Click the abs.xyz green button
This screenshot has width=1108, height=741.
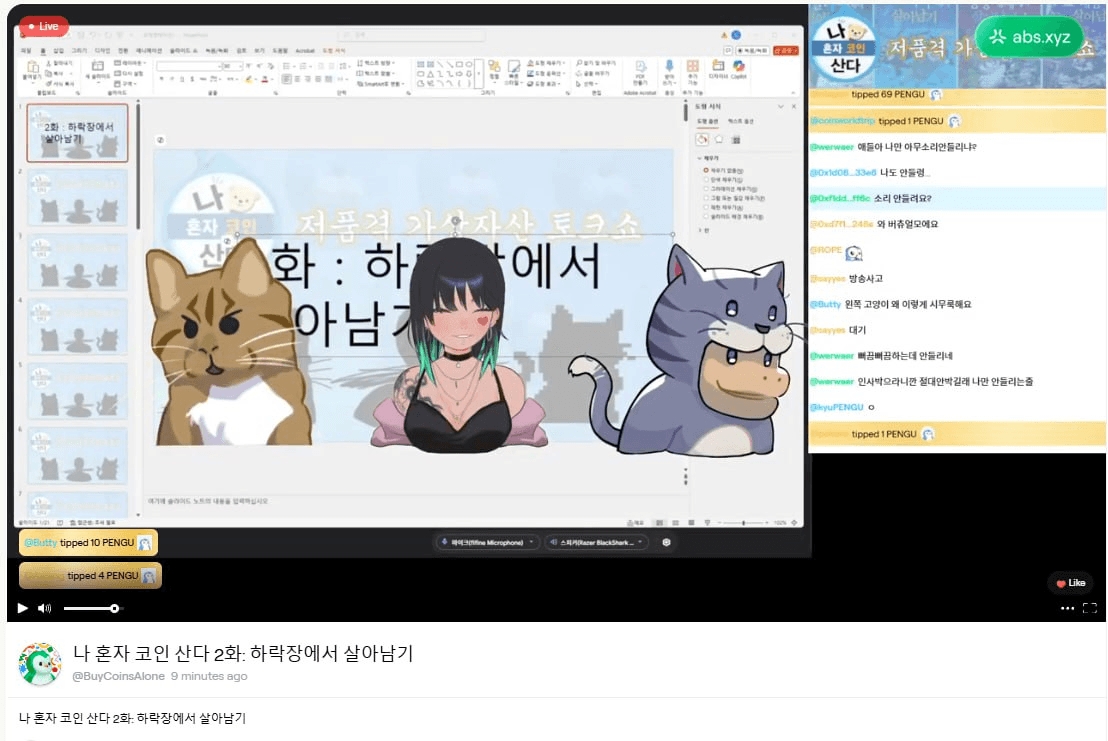coord(1030,37)
